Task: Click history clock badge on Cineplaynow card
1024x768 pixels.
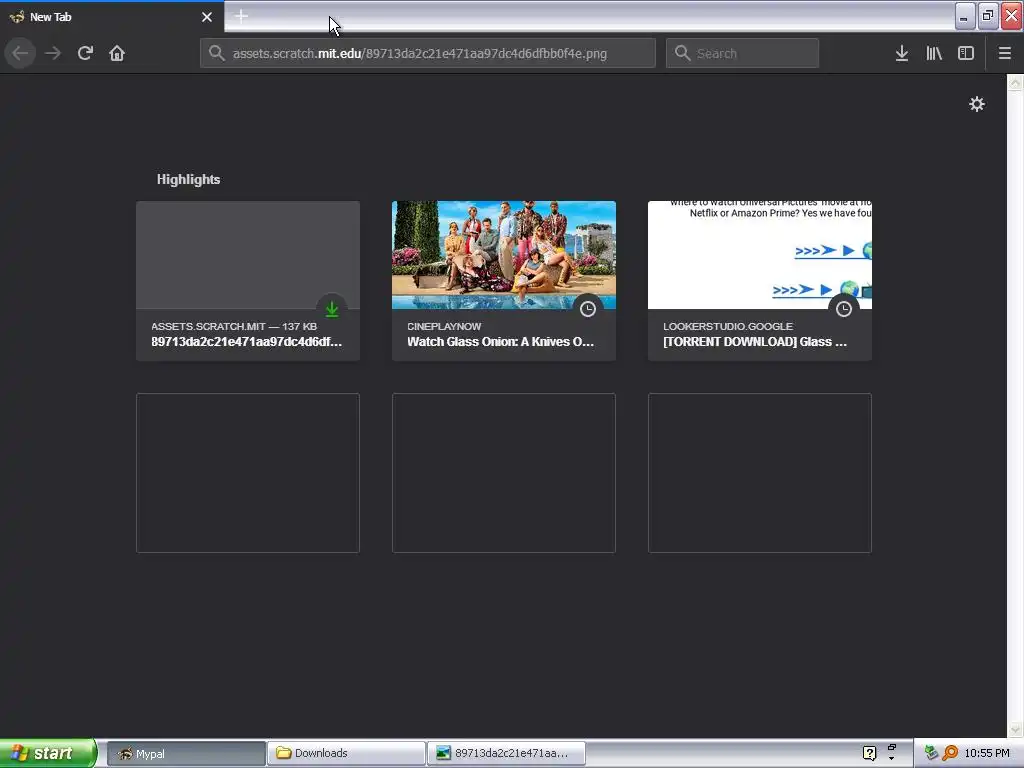Action: click(588, 309)
